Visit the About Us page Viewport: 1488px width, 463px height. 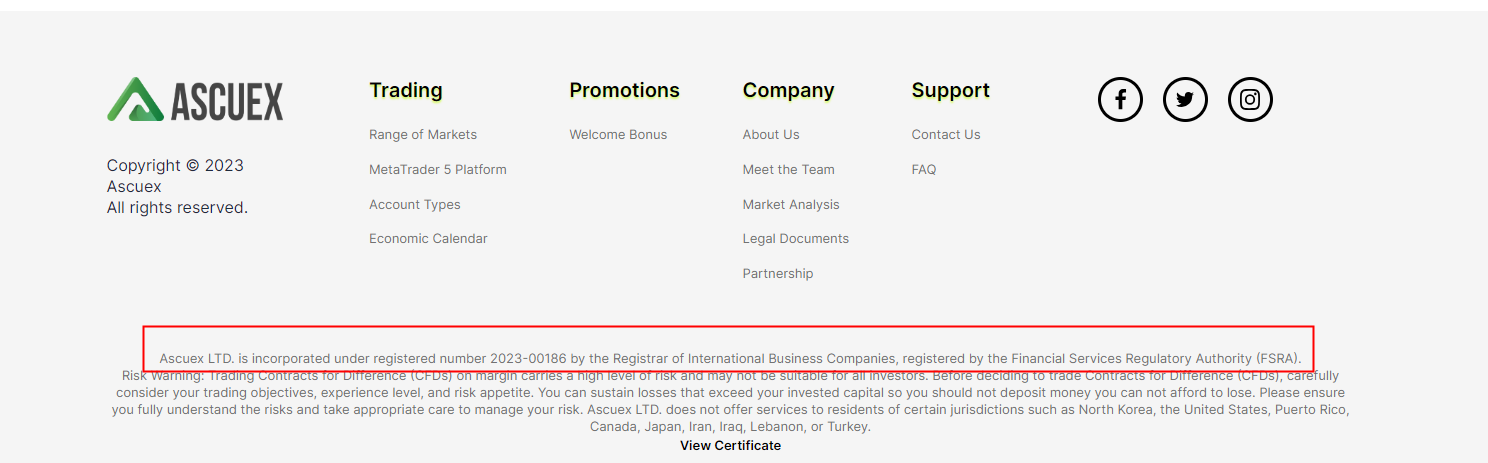(771, 135)
